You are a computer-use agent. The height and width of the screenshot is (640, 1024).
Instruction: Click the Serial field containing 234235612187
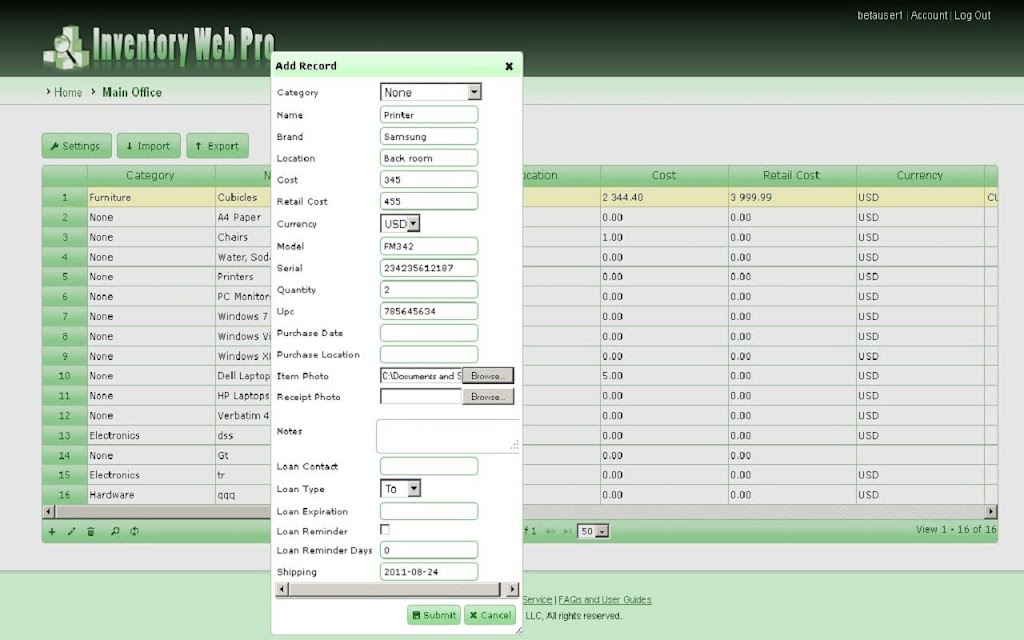pos(429,268)
